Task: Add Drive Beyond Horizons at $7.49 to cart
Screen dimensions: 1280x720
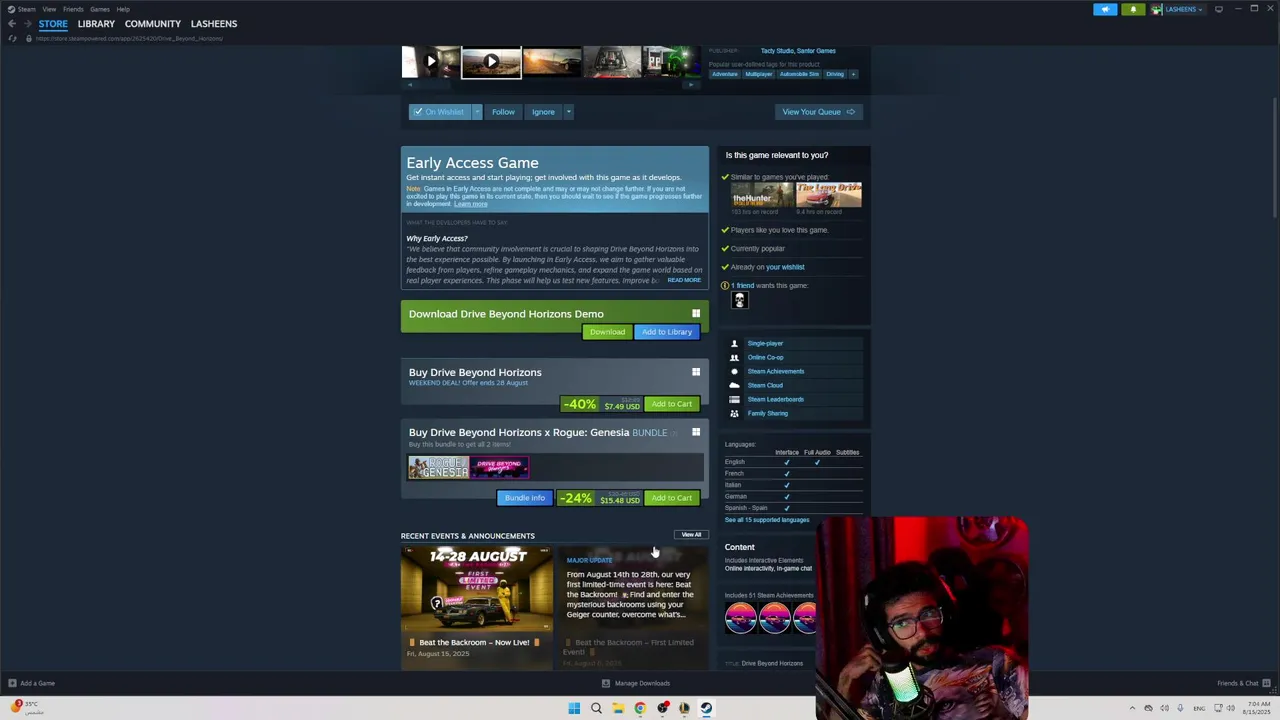Action: [671, 404]
